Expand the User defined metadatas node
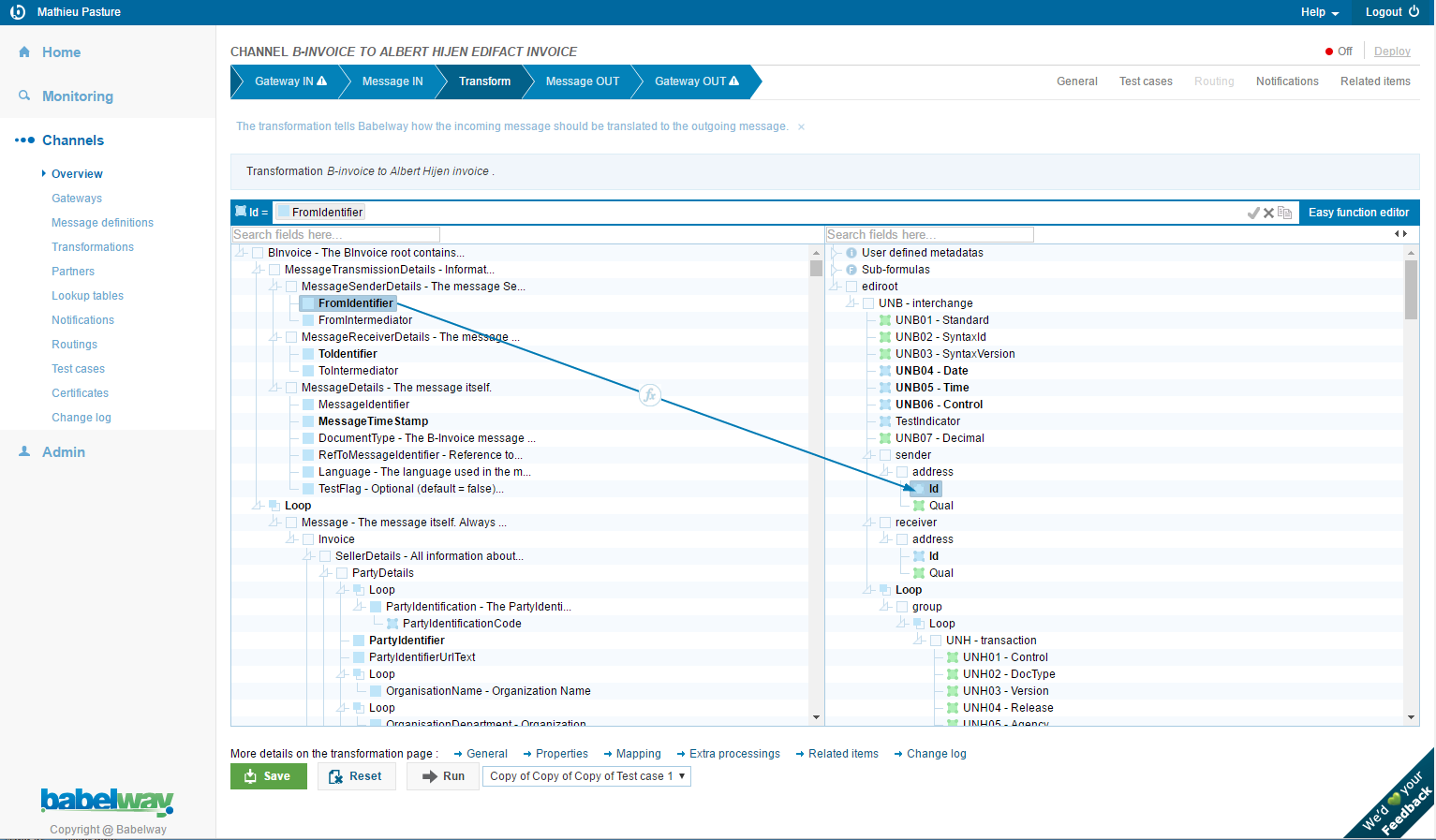Viewport: 1436px width, 840px height. point(835,252)
